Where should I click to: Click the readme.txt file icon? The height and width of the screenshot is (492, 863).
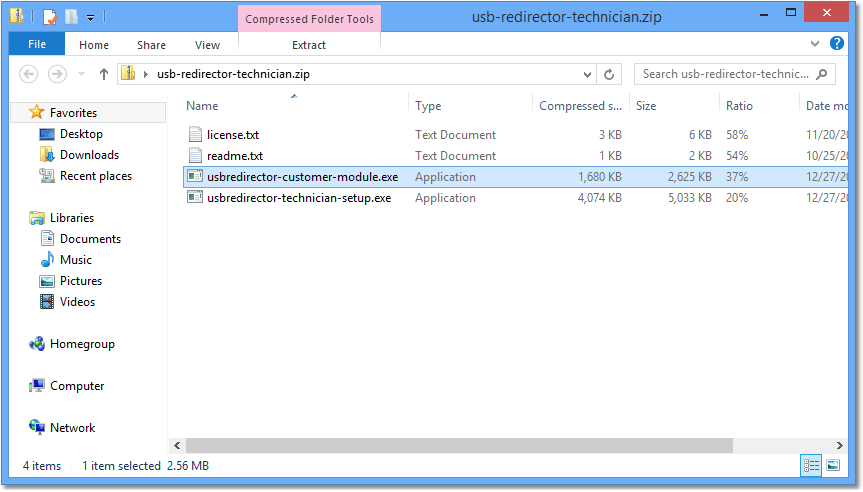(x=196, y=156)
